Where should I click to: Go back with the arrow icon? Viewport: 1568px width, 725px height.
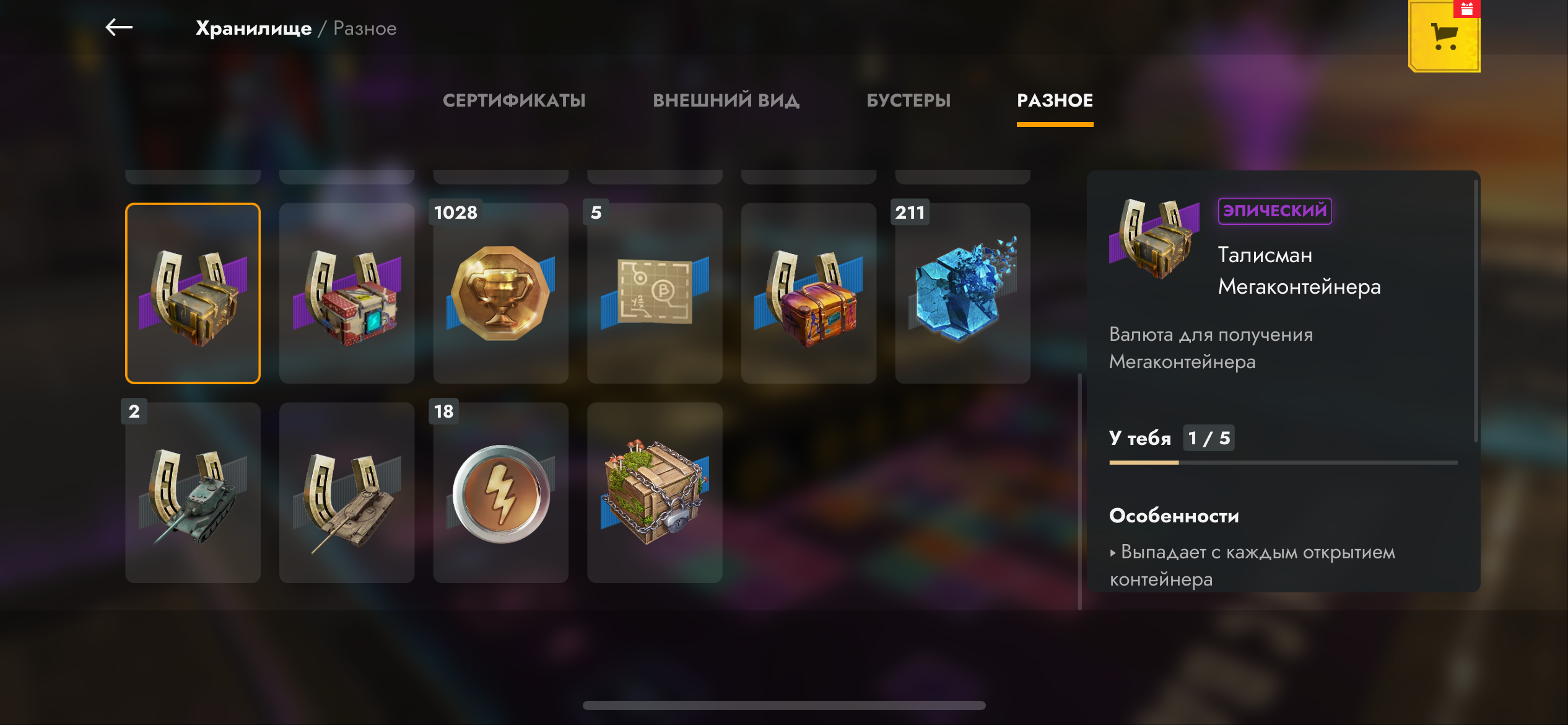(x=119, y=27)
